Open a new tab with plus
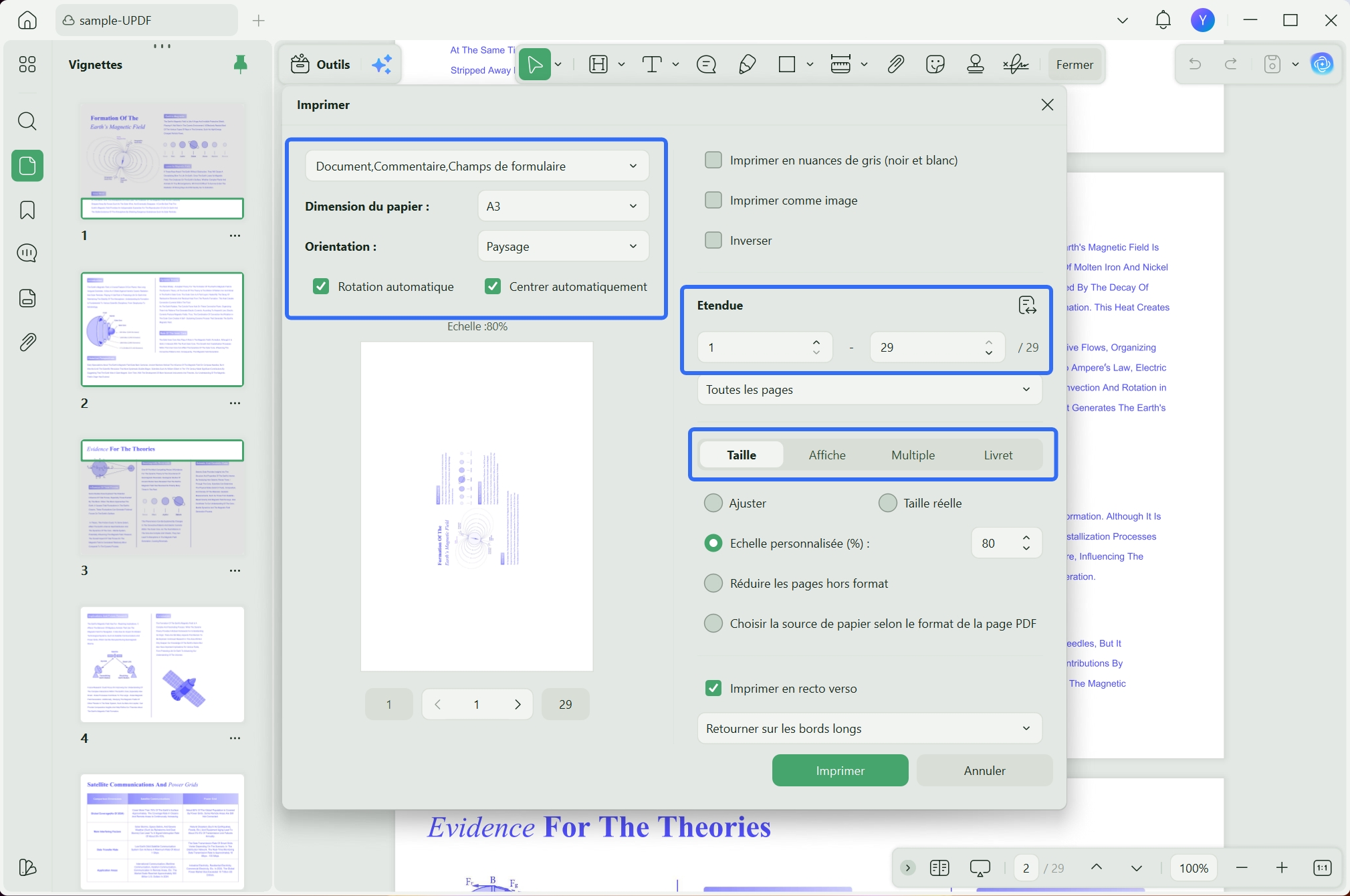Image resolution: width=1350 pixels, height=896 pixels. click(x=259, y=21)
